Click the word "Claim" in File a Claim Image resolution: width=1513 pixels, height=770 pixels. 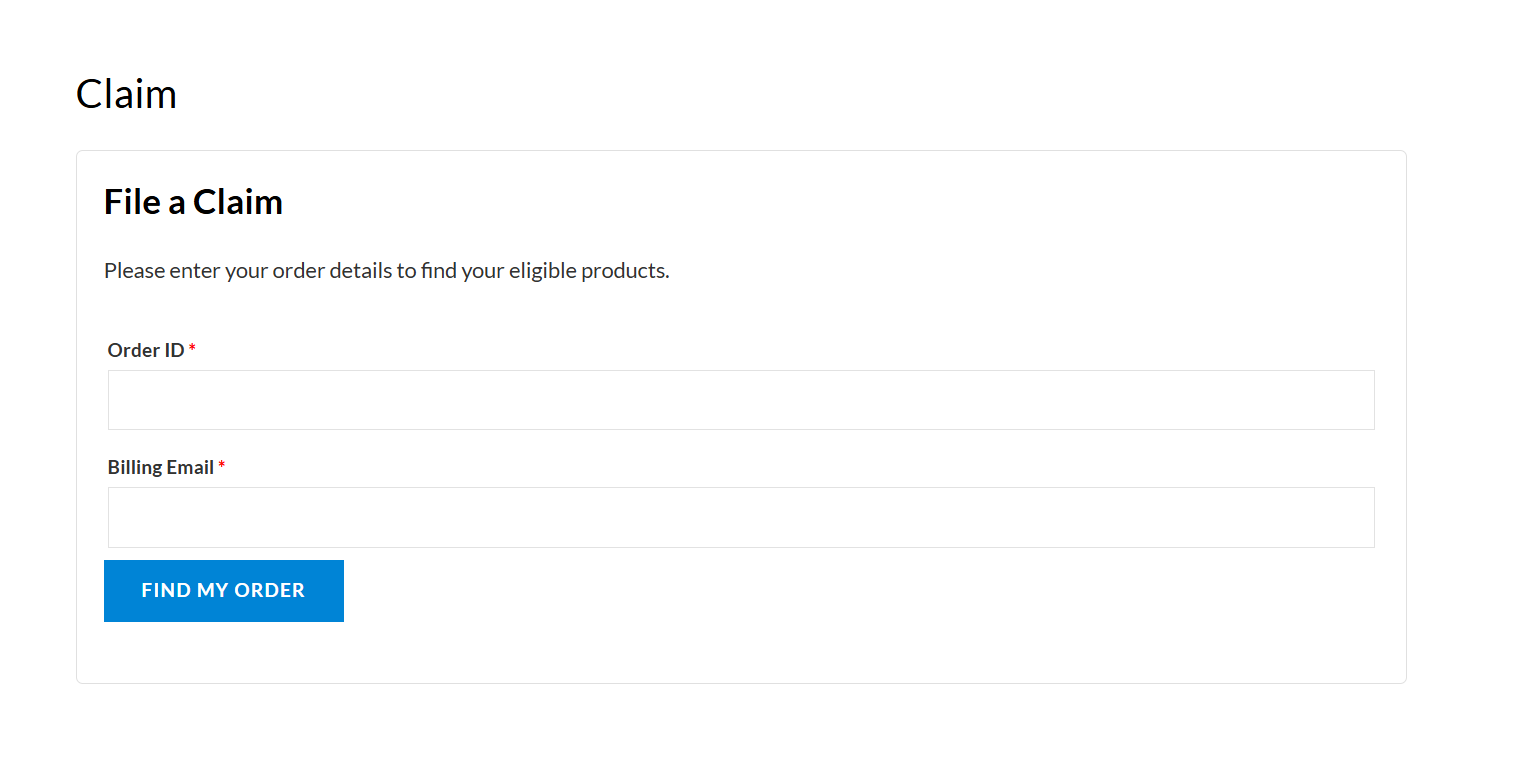[238, 202]
